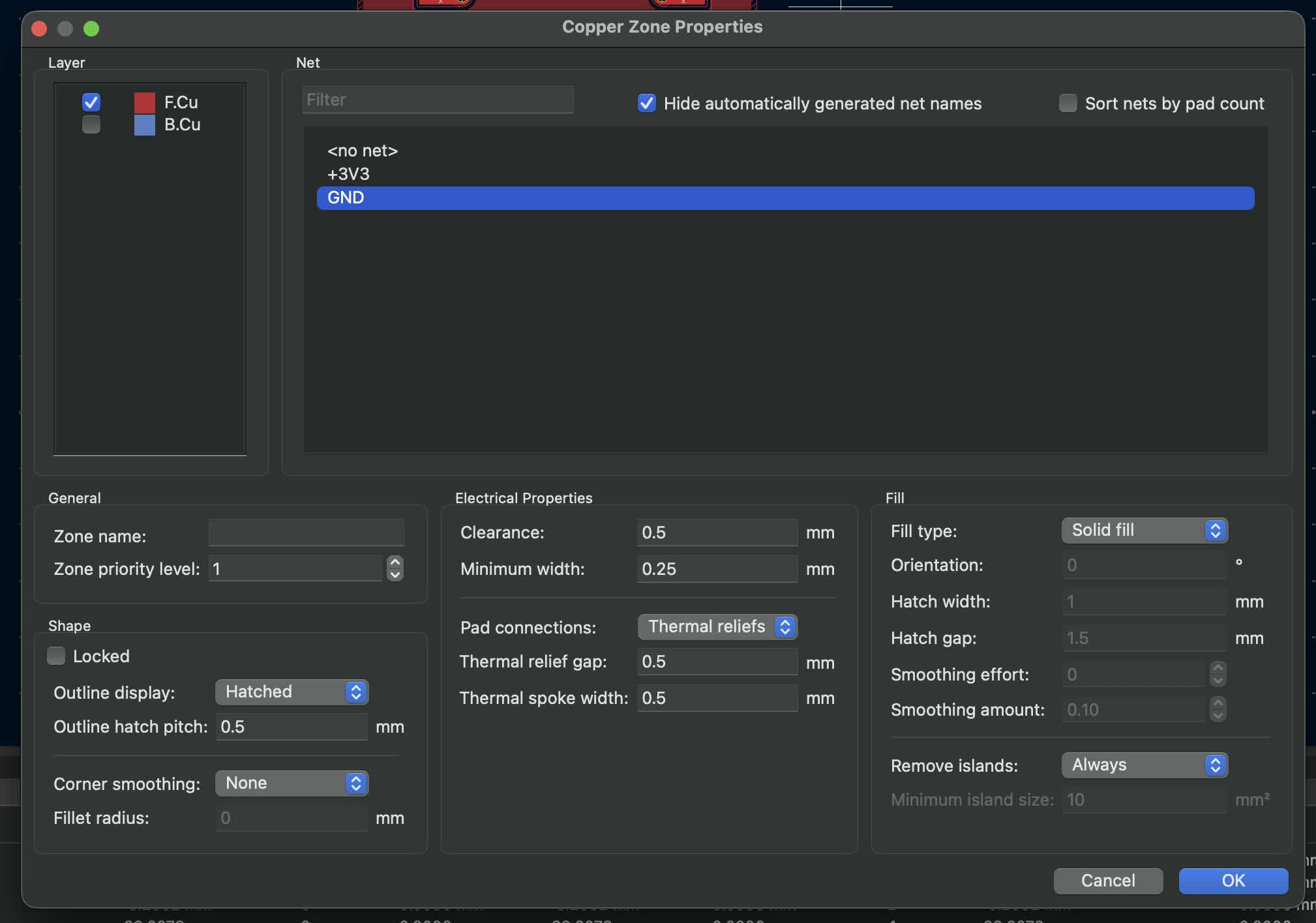Image resolution: width=1316 pixels, height=923 pixels.
Task: Click the Zone name field
Action: click(x=306, y=533)
